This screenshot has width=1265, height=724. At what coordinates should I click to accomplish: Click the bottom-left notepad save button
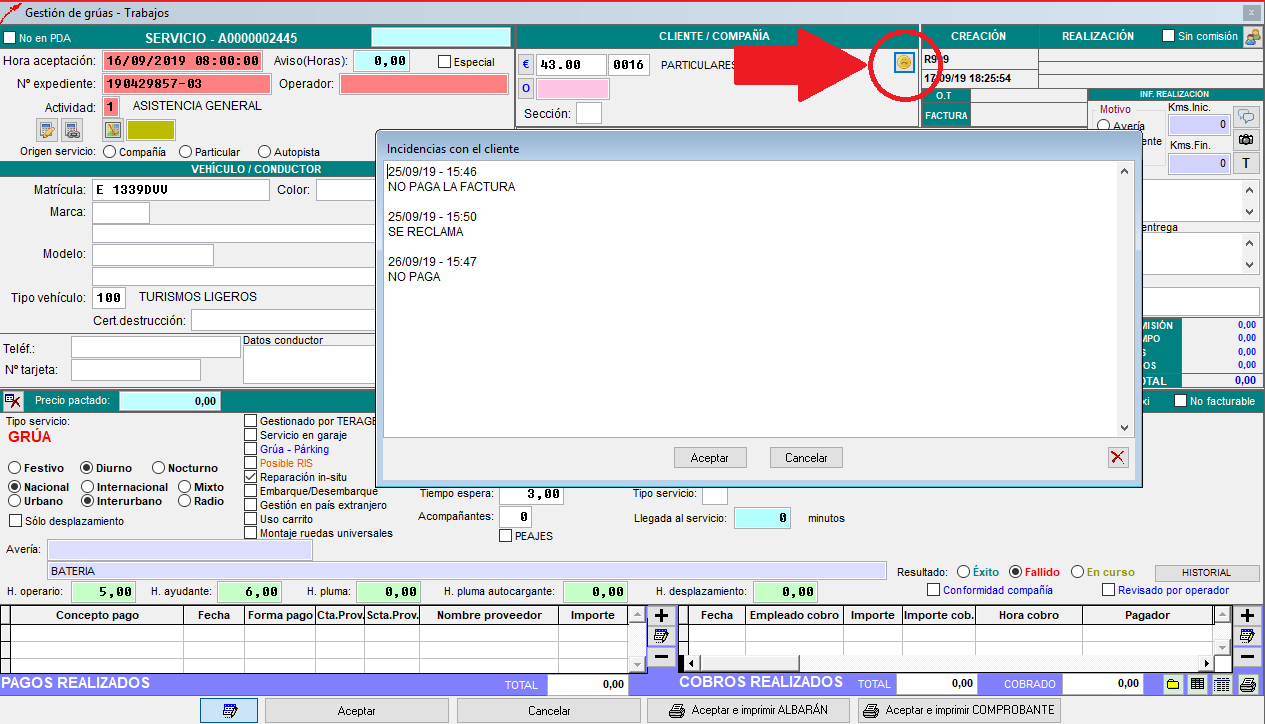(x=229, y=711)
